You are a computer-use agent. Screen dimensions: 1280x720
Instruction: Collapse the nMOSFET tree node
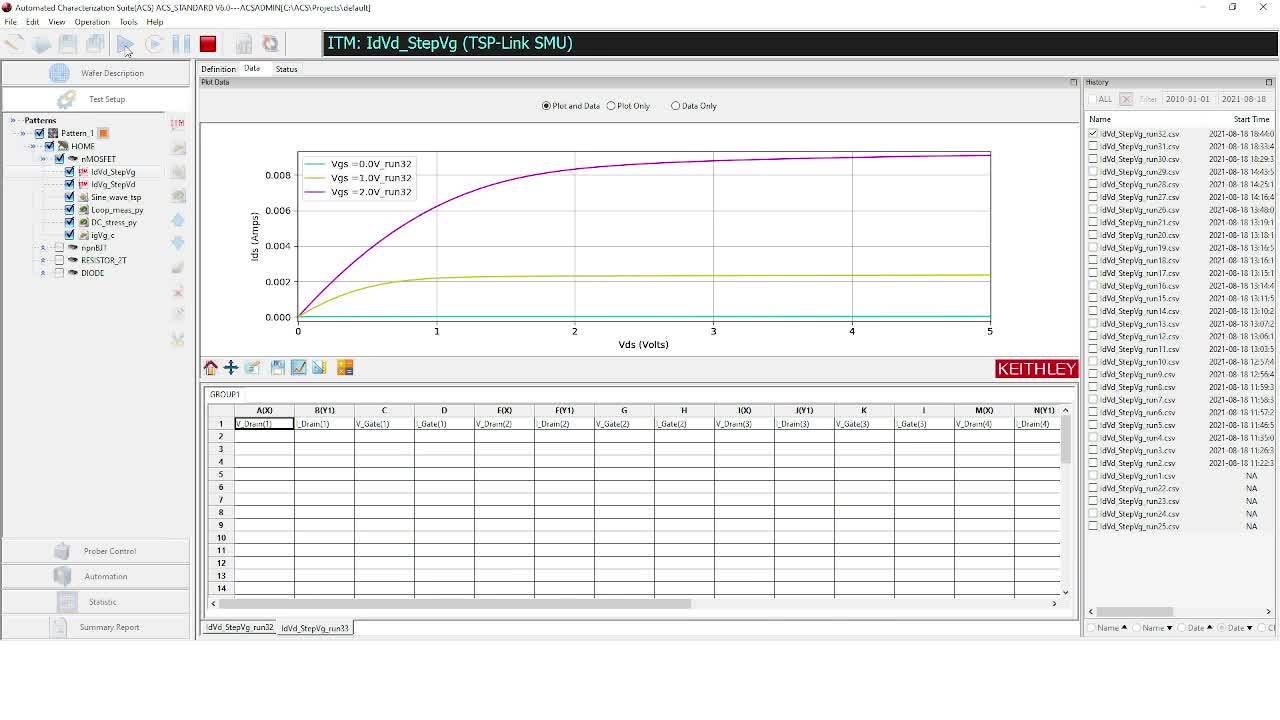[42, 159]
